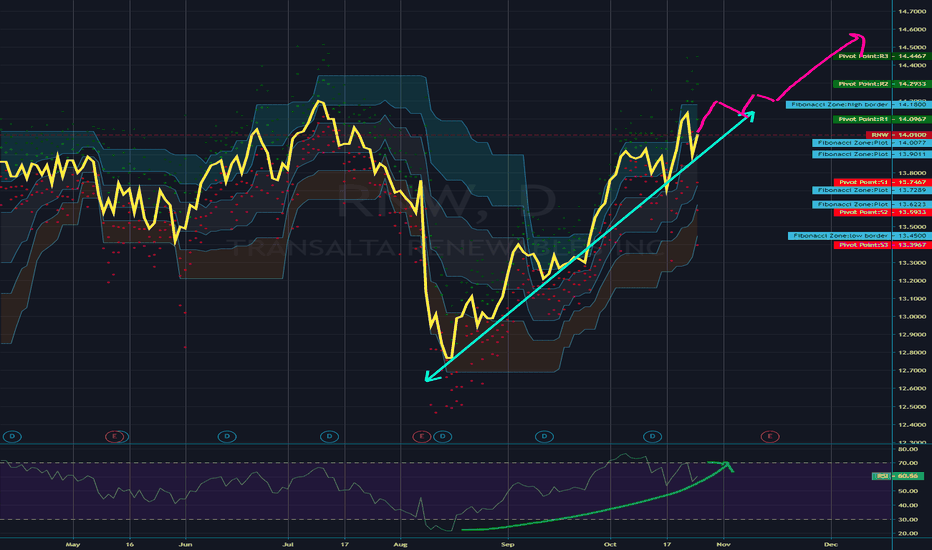This screenshot has height=550, width=932.
Task: Click the Pivot Point:S2 red label
Action: 882,212
